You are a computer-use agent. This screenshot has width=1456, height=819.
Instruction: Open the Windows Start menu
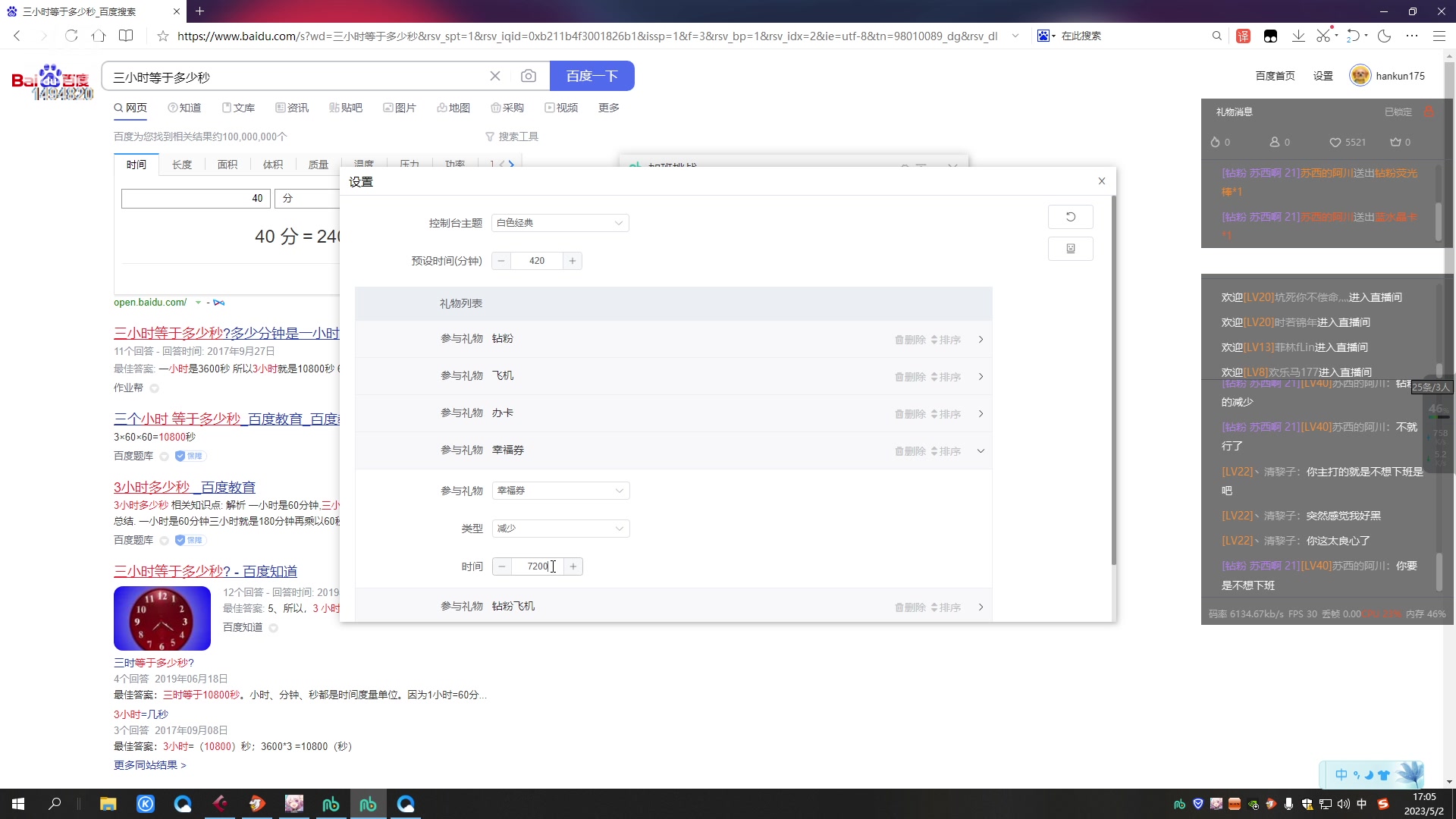(18, 804)
